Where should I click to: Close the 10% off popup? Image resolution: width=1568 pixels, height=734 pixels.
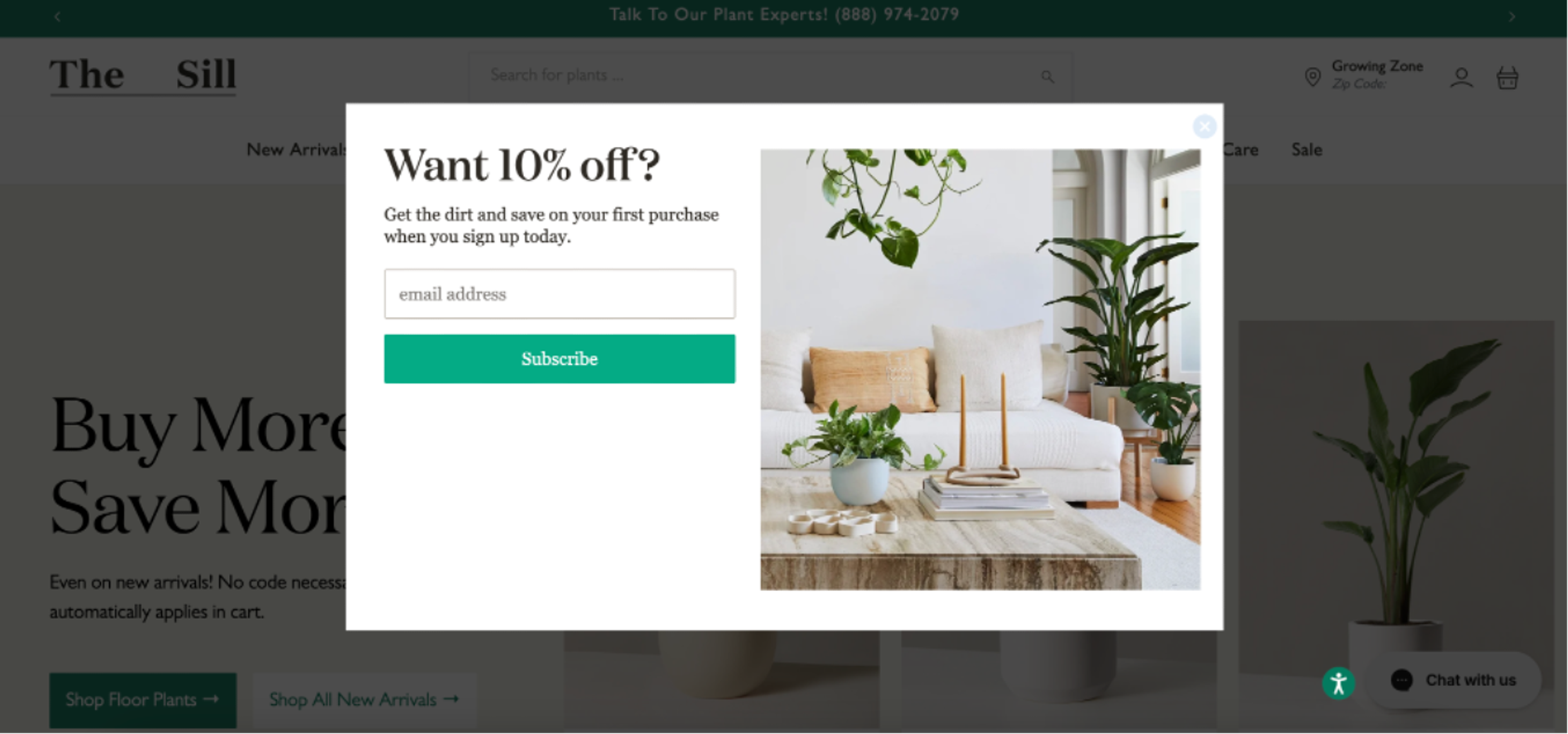pos(1204,127)
